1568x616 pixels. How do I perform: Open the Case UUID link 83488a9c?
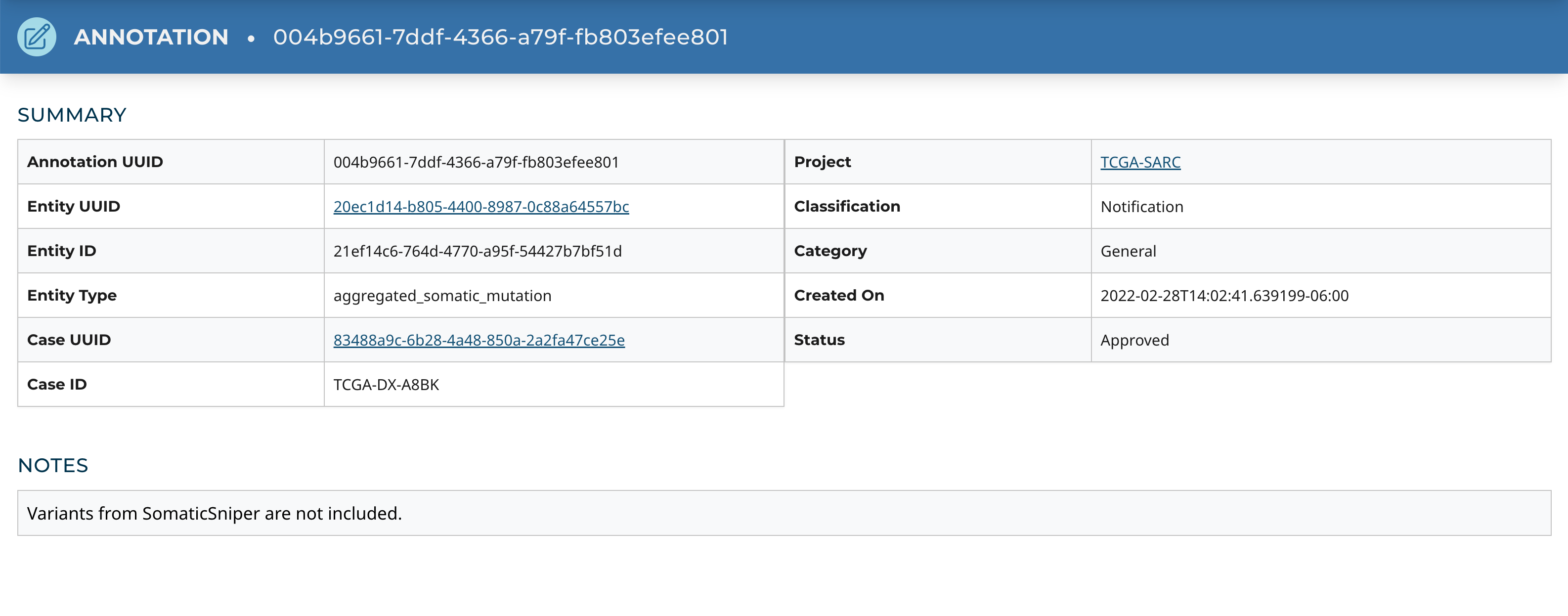pos(479,340)
